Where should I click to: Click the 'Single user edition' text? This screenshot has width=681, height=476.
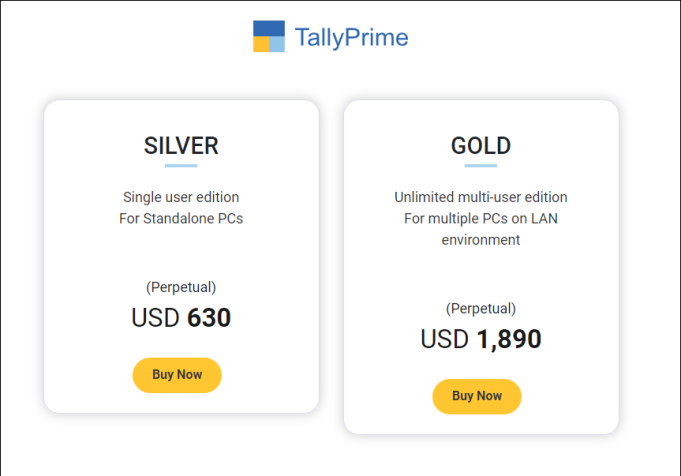click(181, 197)
